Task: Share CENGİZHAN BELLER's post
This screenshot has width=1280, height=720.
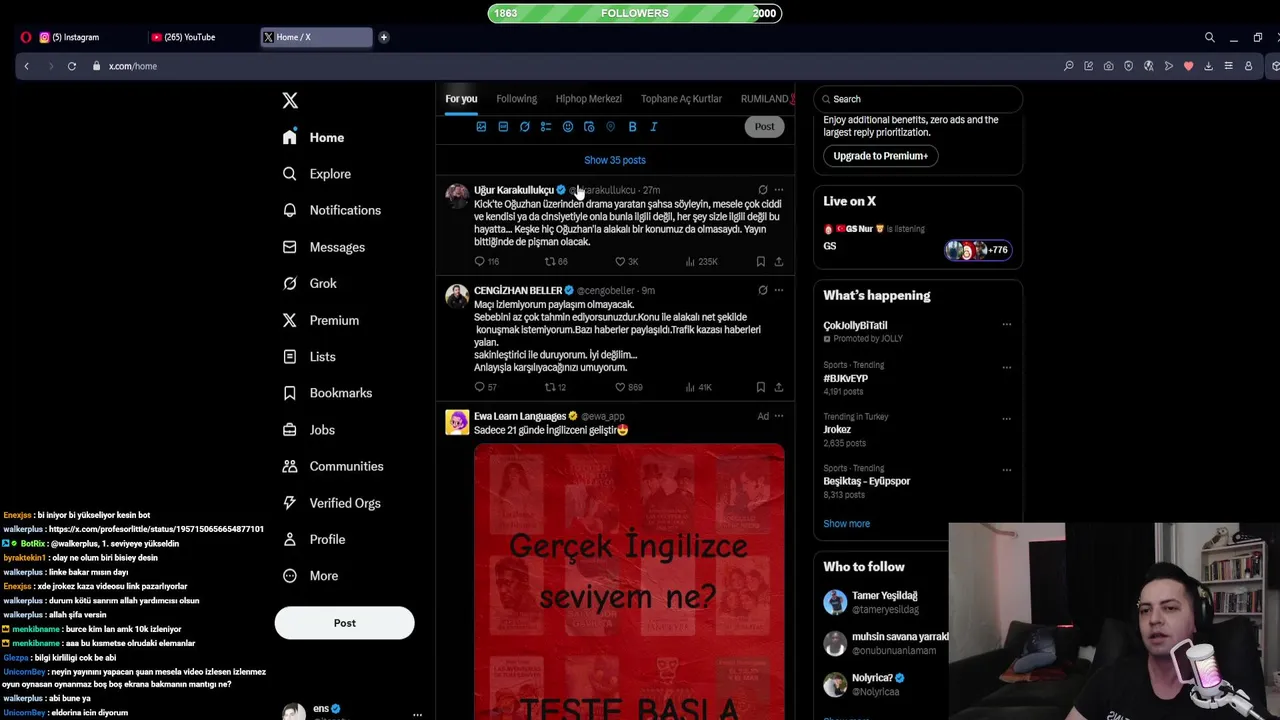Action: point(779,387)
